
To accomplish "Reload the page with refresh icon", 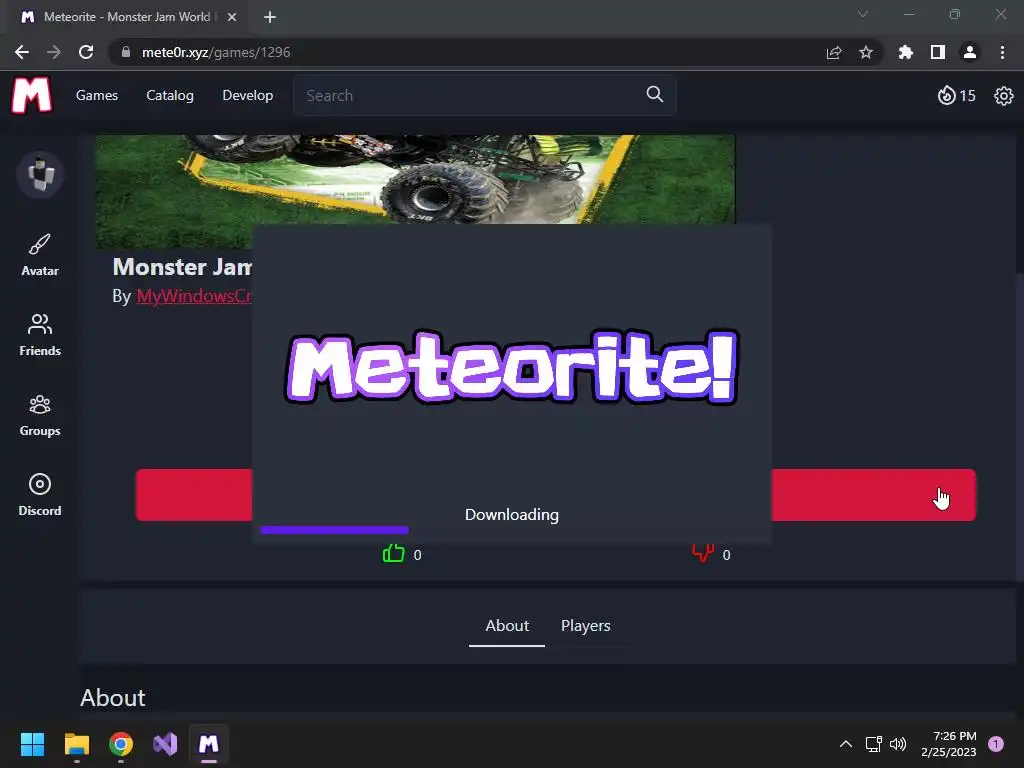I will click(86, 52).
